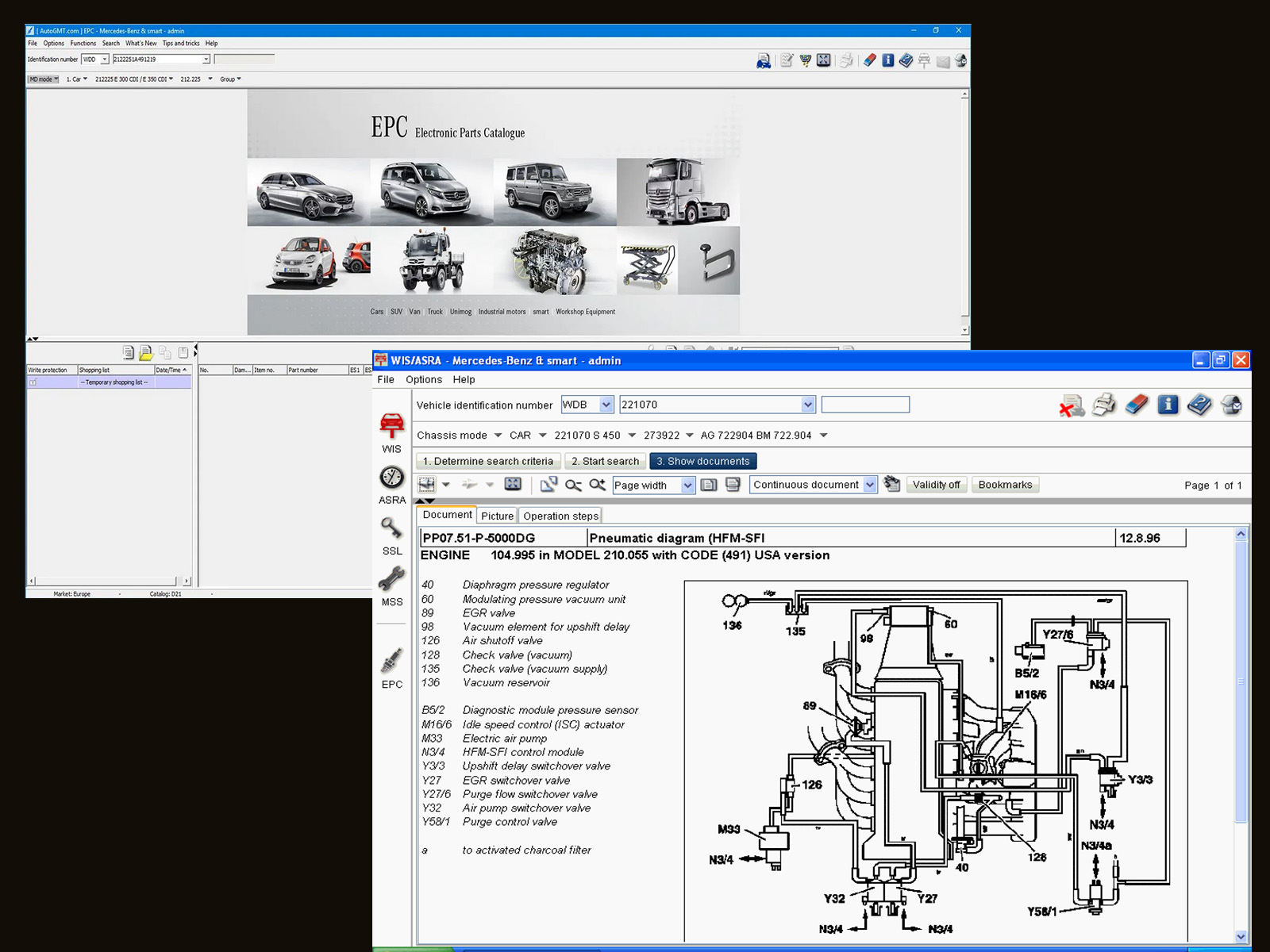This screenshot has height=952, width=1270.
Task: Switch to the Picture tab
Action: (x=497, y=516)
